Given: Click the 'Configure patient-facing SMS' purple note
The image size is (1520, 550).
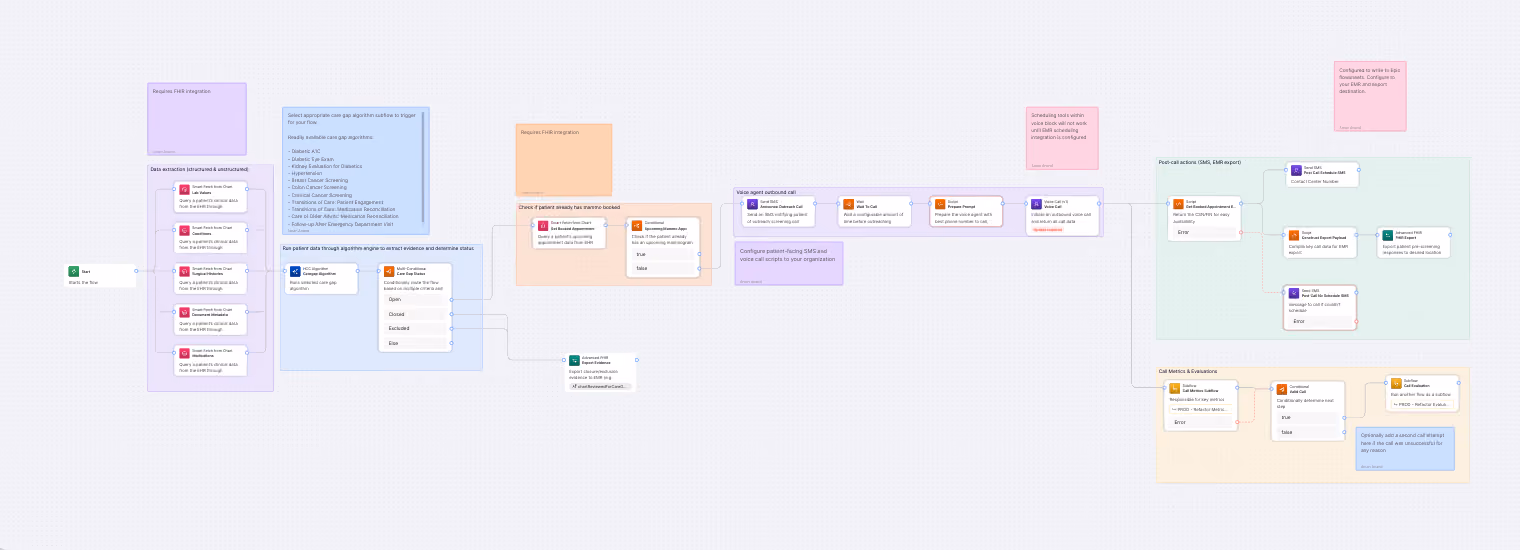Looking at the screenshot, I should tap(788, 263).
